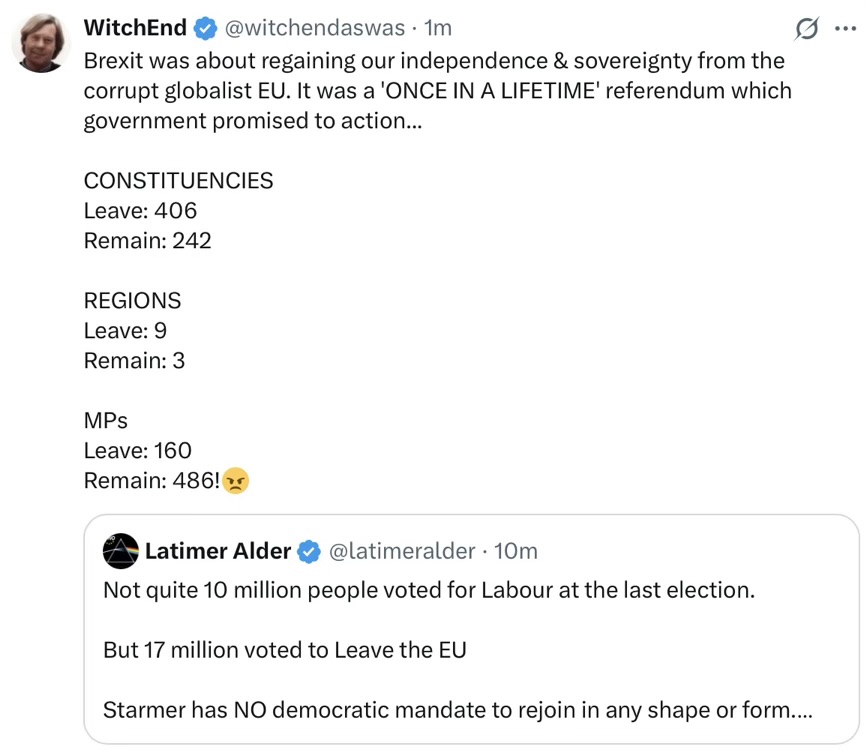
Task: Open the quoted post's 10m timestamp
Action: (x=516, y=551)
